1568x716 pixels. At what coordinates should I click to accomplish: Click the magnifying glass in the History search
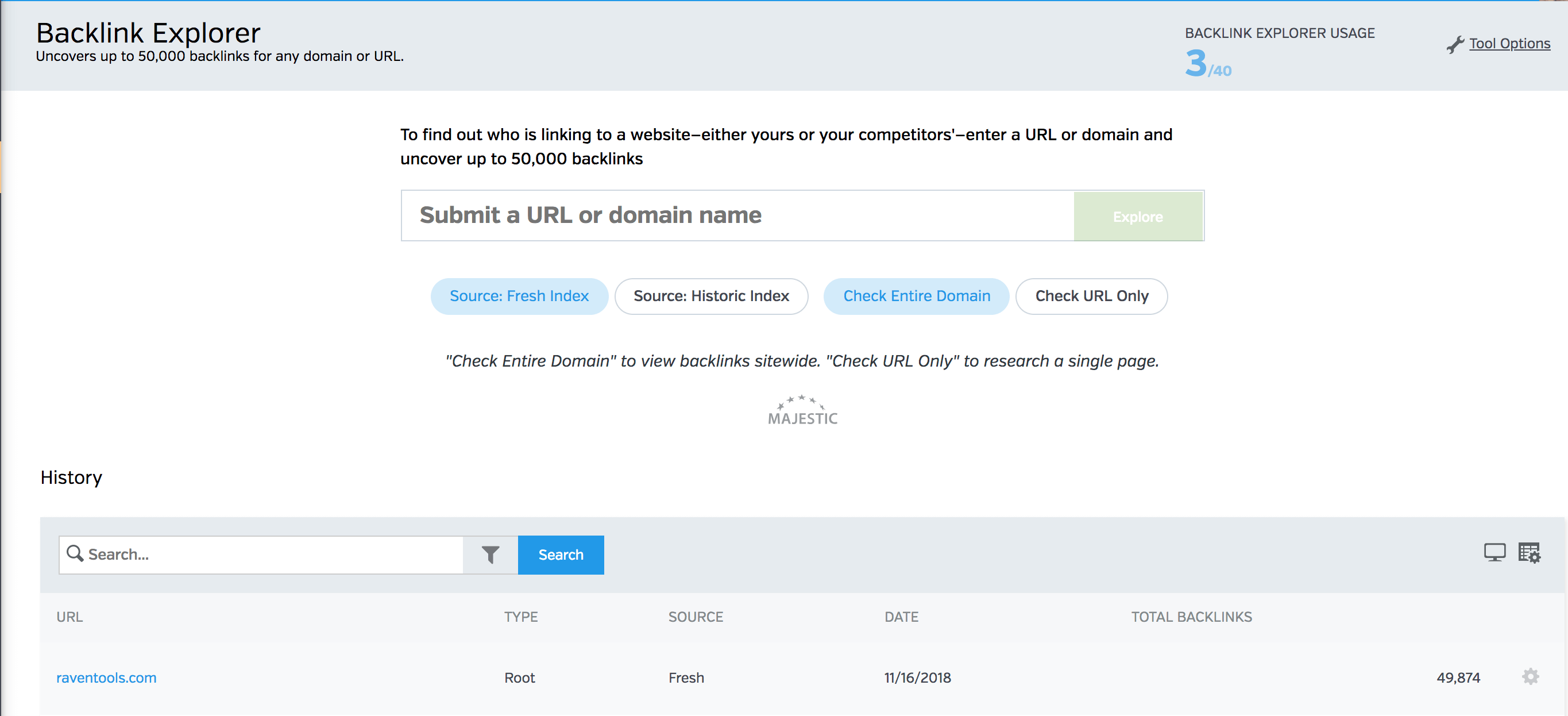(75, 554)
